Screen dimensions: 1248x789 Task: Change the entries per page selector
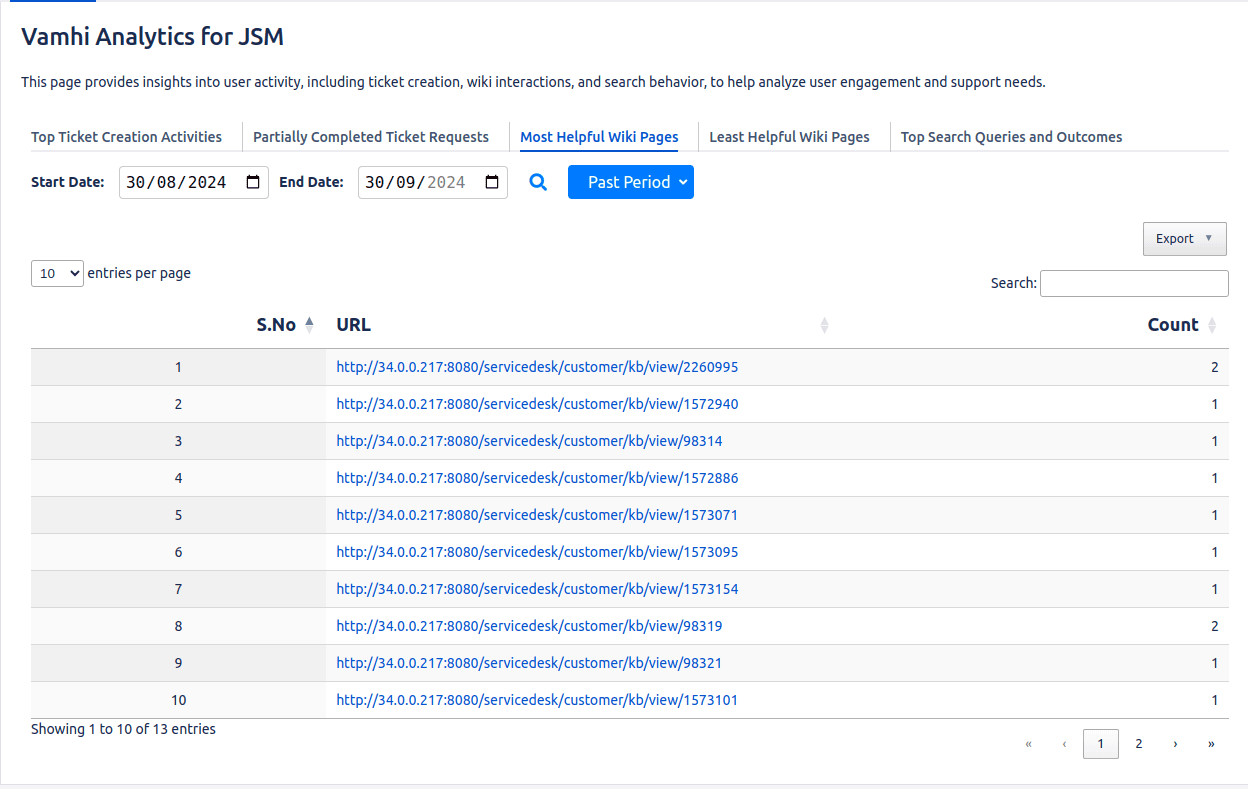pos(57,273)
